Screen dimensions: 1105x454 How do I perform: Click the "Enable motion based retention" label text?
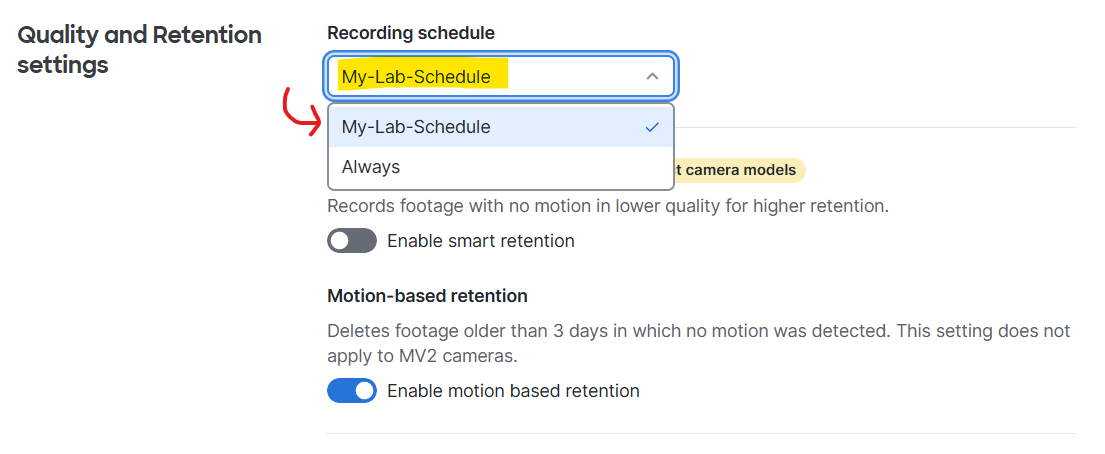pyautogui.click(x=514, y=391)
